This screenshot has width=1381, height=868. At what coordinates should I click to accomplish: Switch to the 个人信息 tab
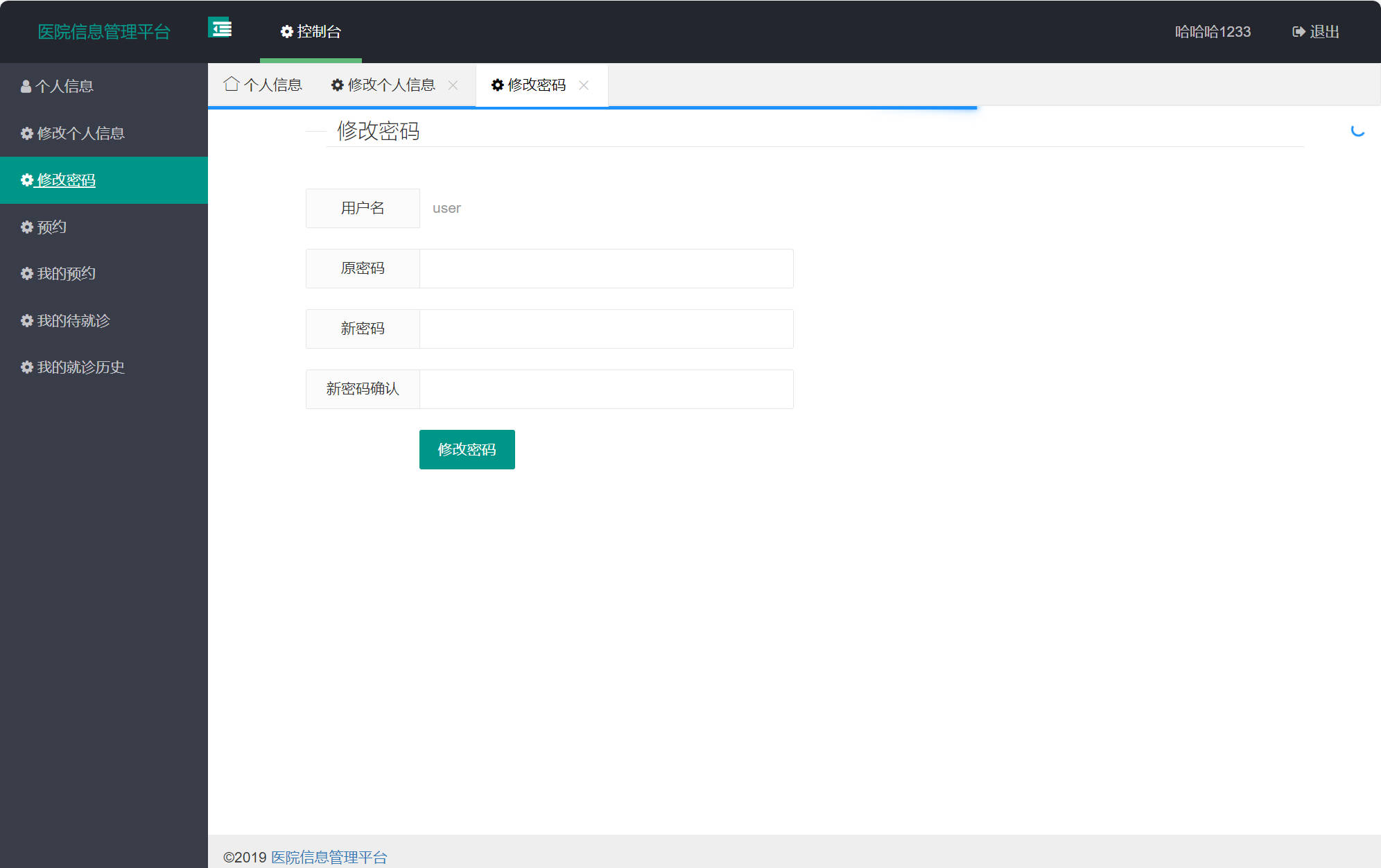click(274, 84)
